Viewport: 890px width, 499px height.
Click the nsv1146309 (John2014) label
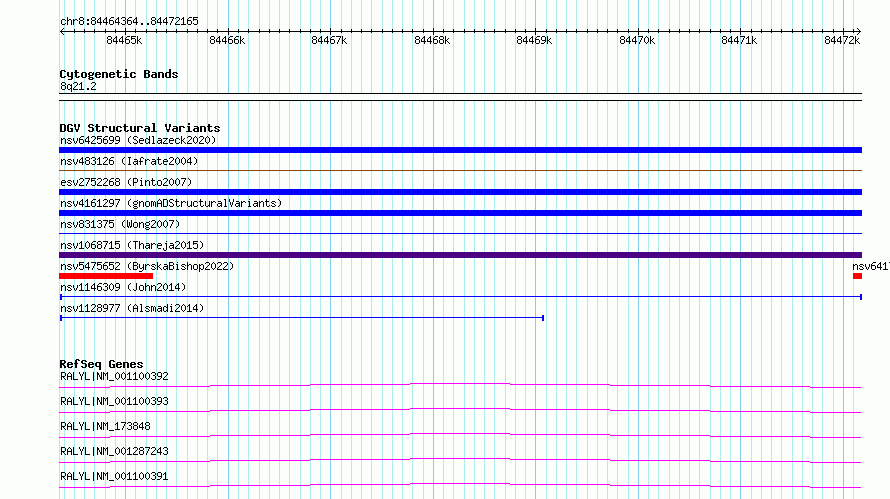click(x=123, y=287)
